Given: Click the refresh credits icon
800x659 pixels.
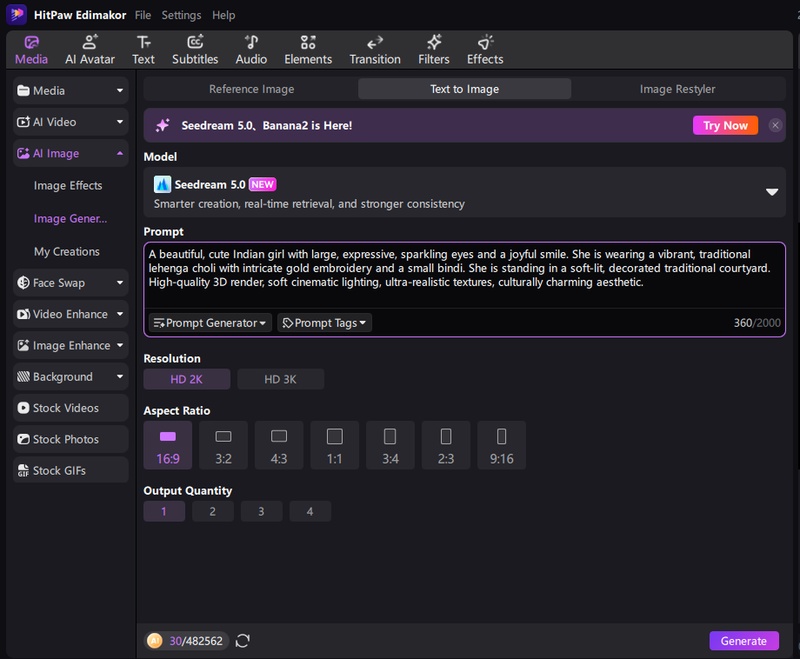Looking at the screenshot, I should point(242,641).
